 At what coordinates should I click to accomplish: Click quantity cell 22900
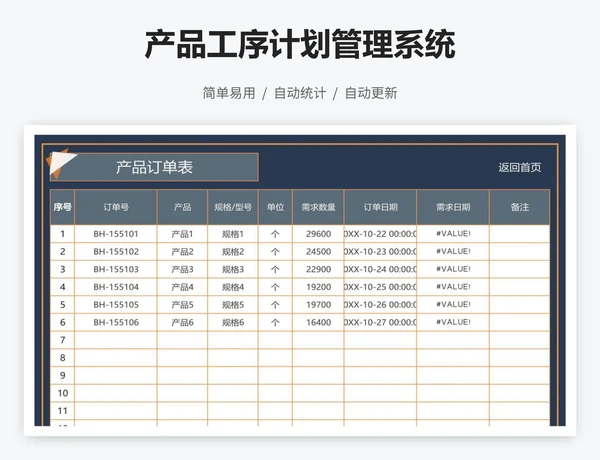pyautogui.click(x=318, y=269)
